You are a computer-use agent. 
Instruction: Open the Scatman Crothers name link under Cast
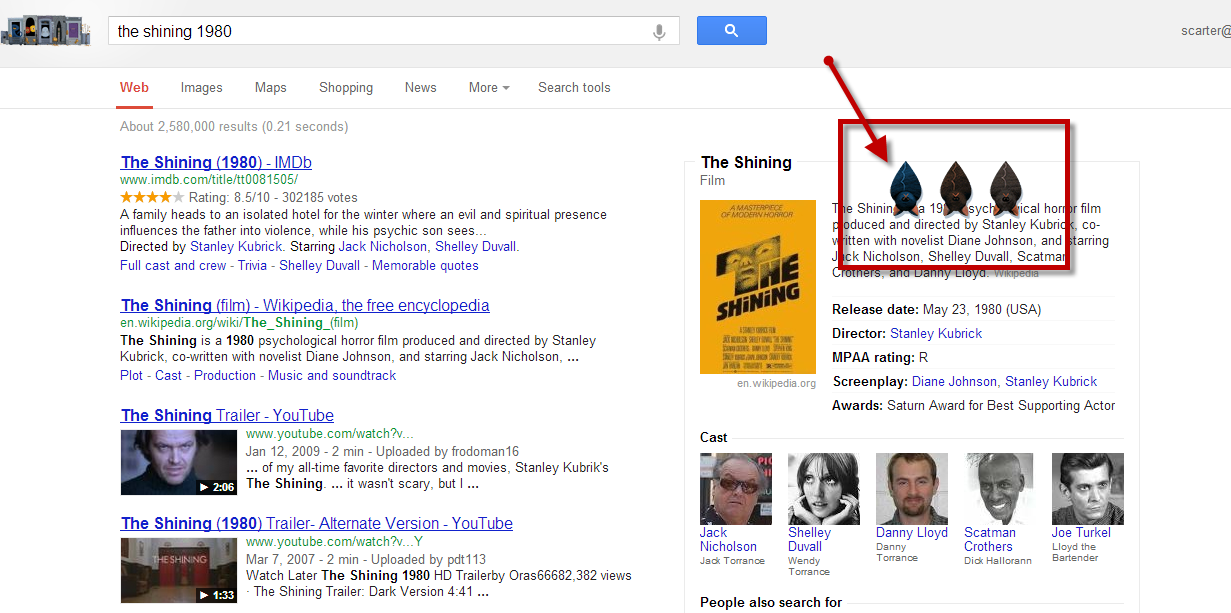click(x=989, y=539)
